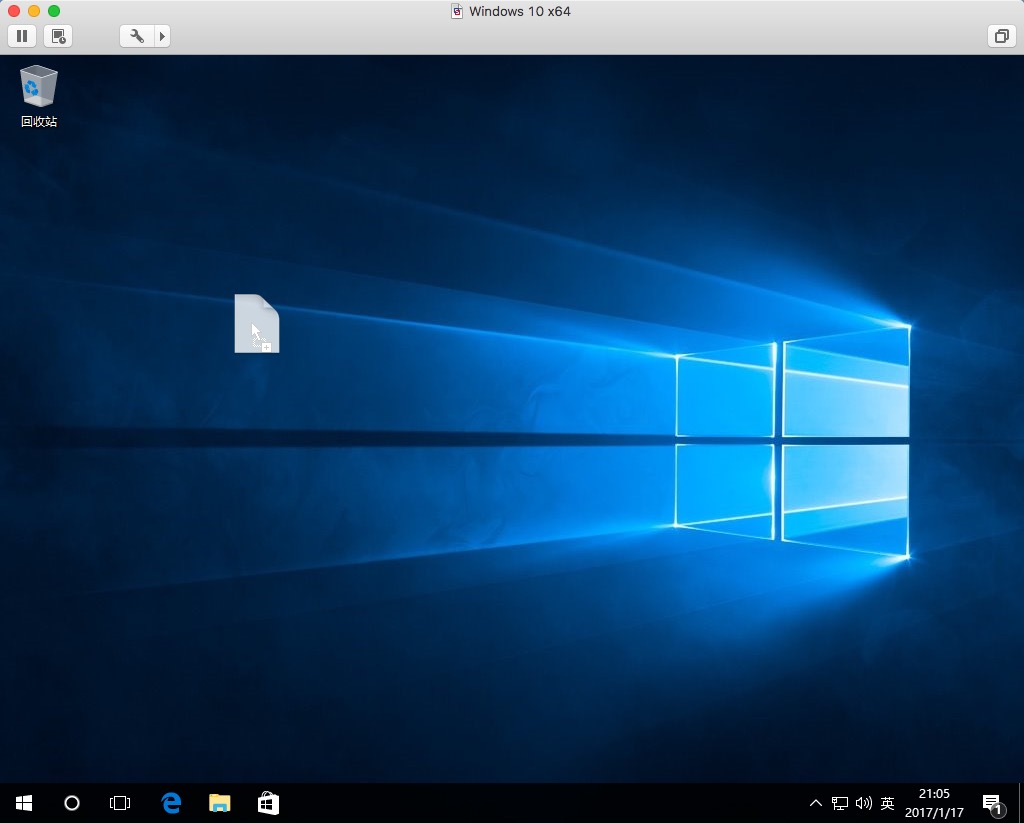Expand the arrow beside the wrench
Image resolution: width=1024 pixels, height=823 pixels.
[163, 36]
